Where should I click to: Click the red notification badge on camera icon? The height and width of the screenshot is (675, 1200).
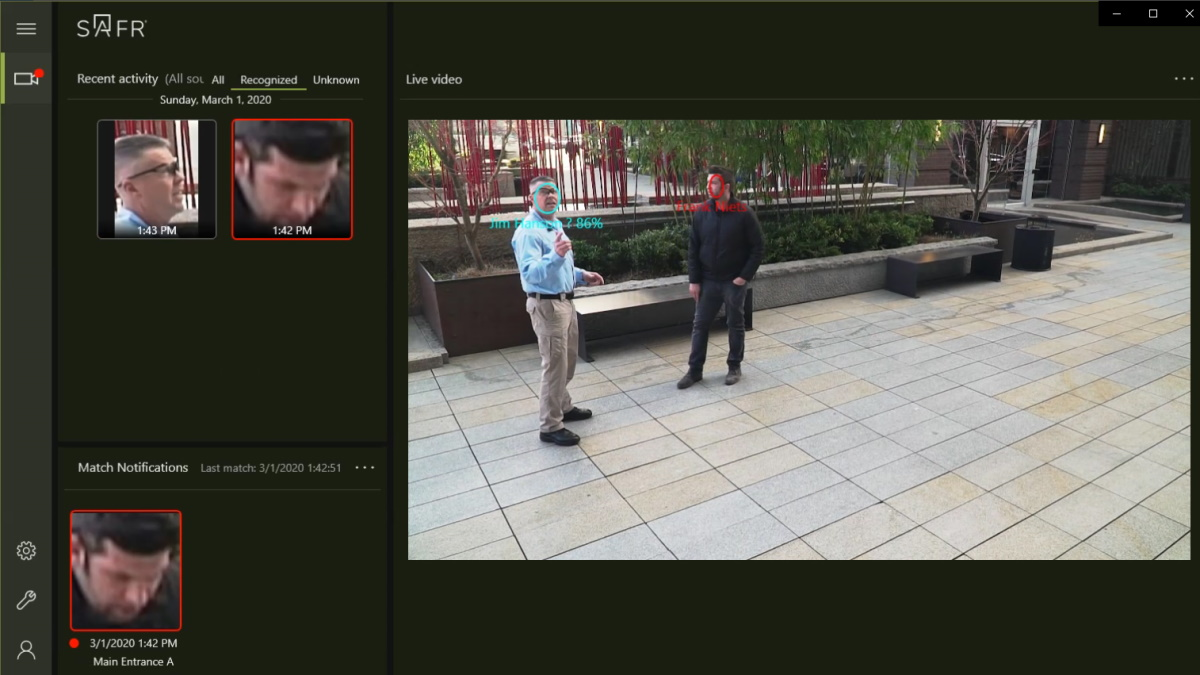point(39,71)
